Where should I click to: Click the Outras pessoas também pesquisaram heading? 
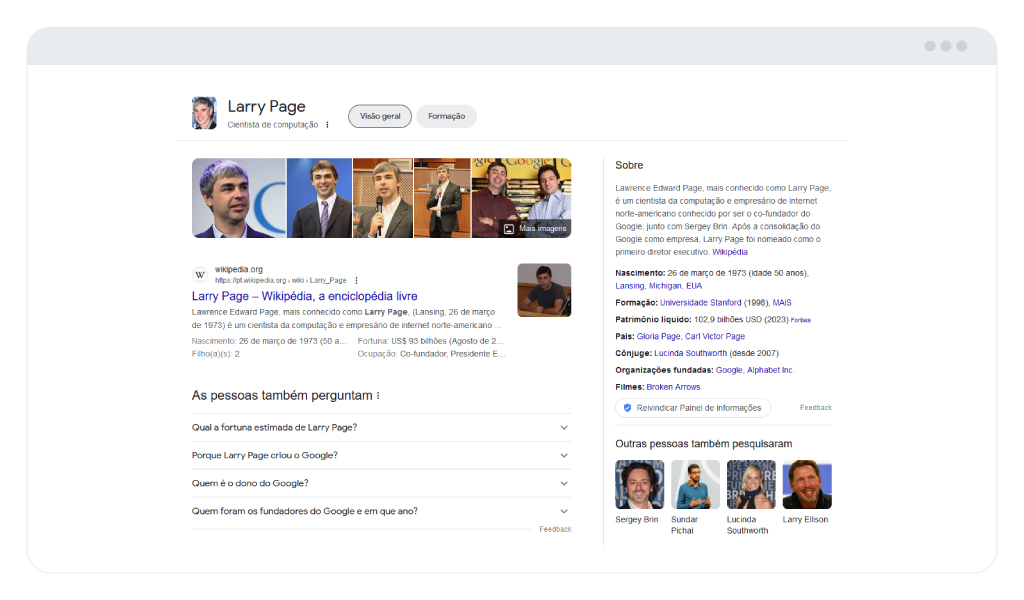point(703,444)
